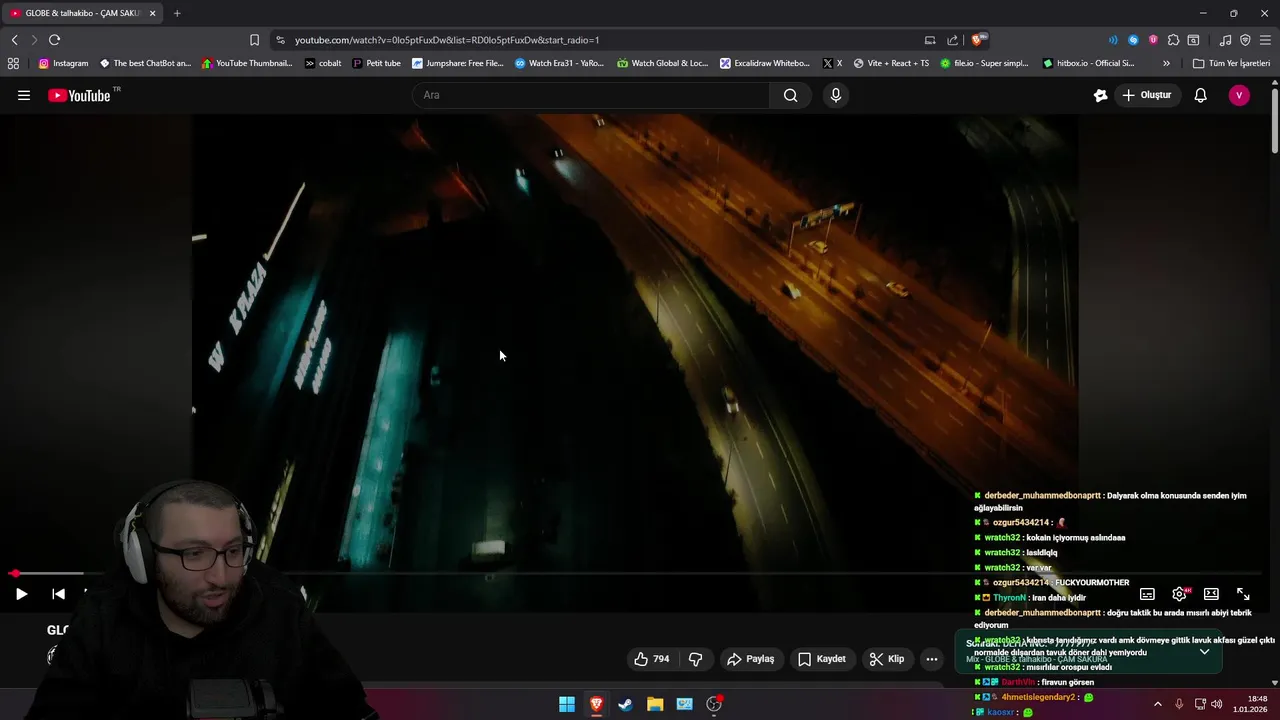Open the Excalidraw Whiteboard bookmark
The width and height of the screenshot is (1280, 720).
(765, 63)
